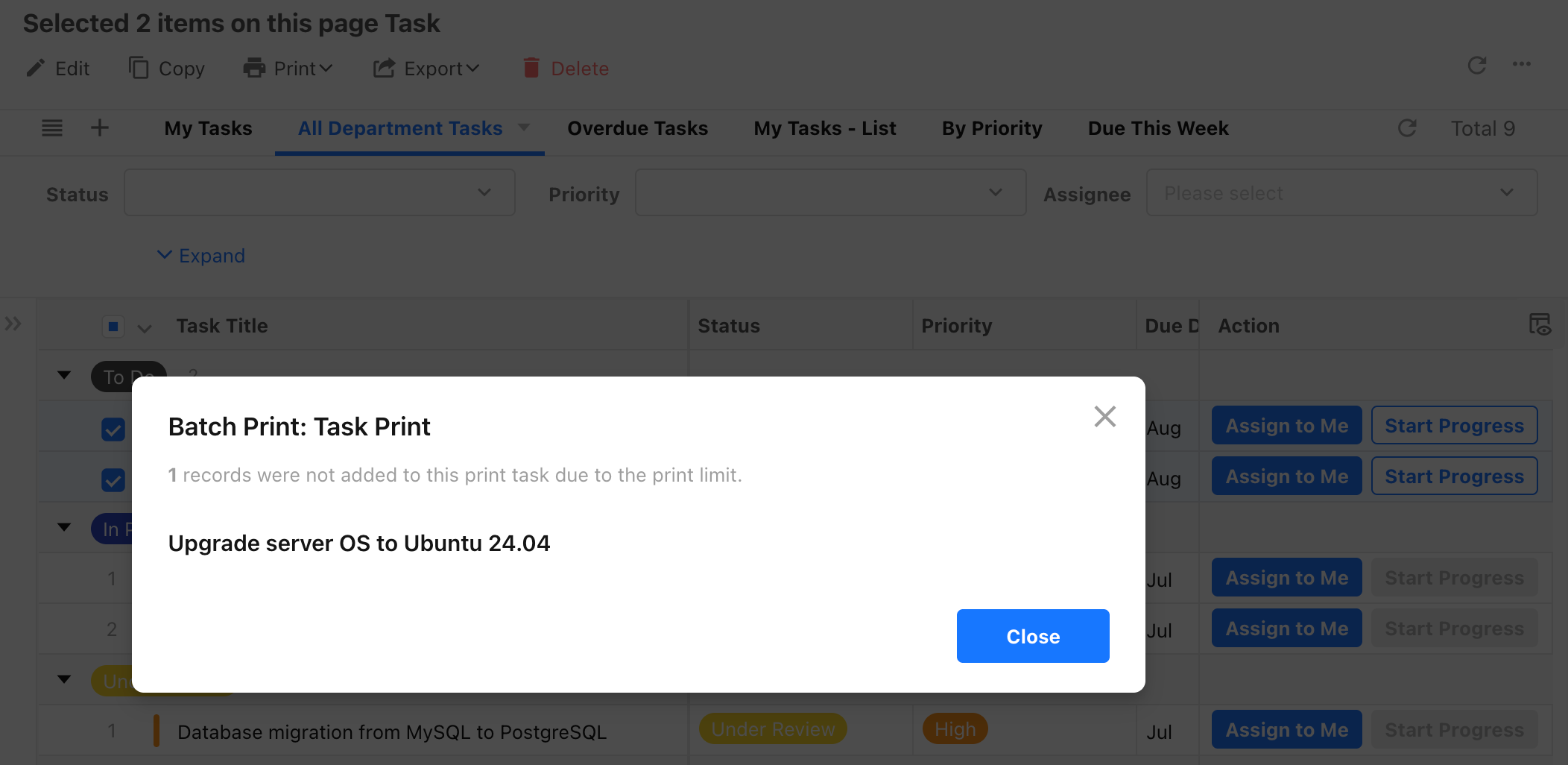Click the Delete trash icon
Image resolution: width=1568 pixels, height=765 pixels.
pos(531,68)
